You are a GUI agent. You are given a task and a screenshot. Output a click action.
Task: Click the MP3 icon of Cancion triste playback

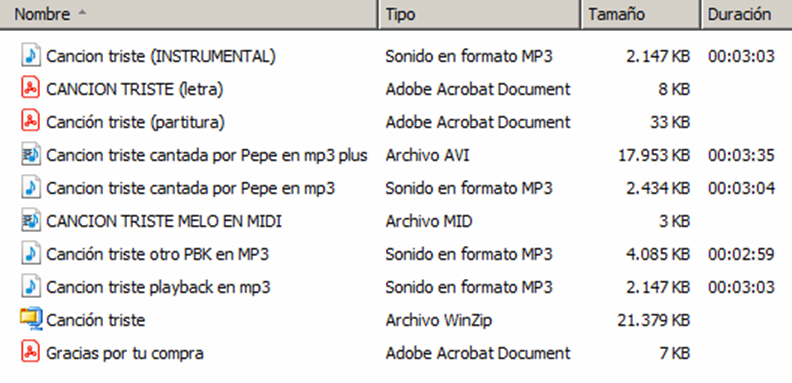click(x=31, y=286)
